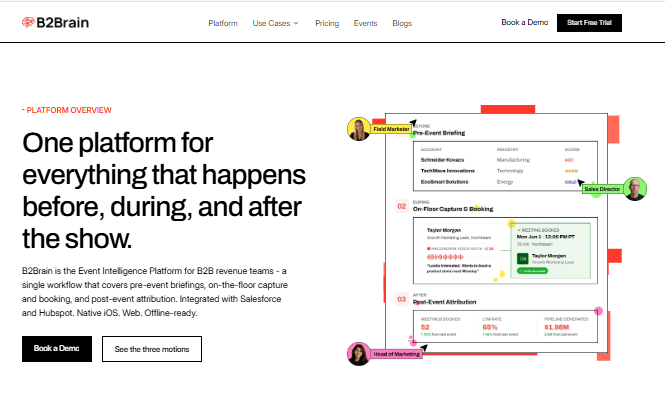Click the 02 step number badge
665x397 pixels.
point(402,207)
